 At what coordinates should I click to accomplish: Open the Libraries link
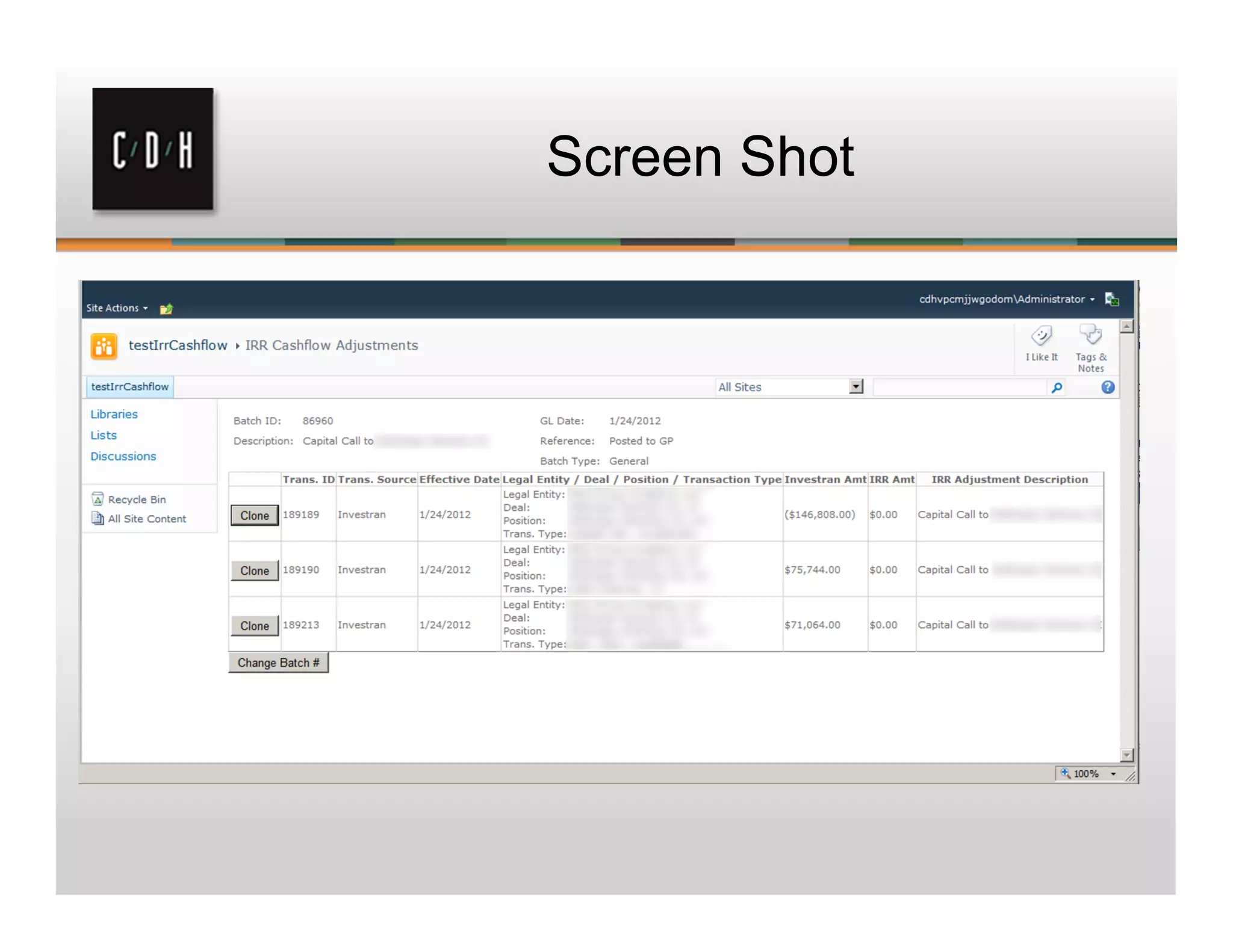point(114,414)
